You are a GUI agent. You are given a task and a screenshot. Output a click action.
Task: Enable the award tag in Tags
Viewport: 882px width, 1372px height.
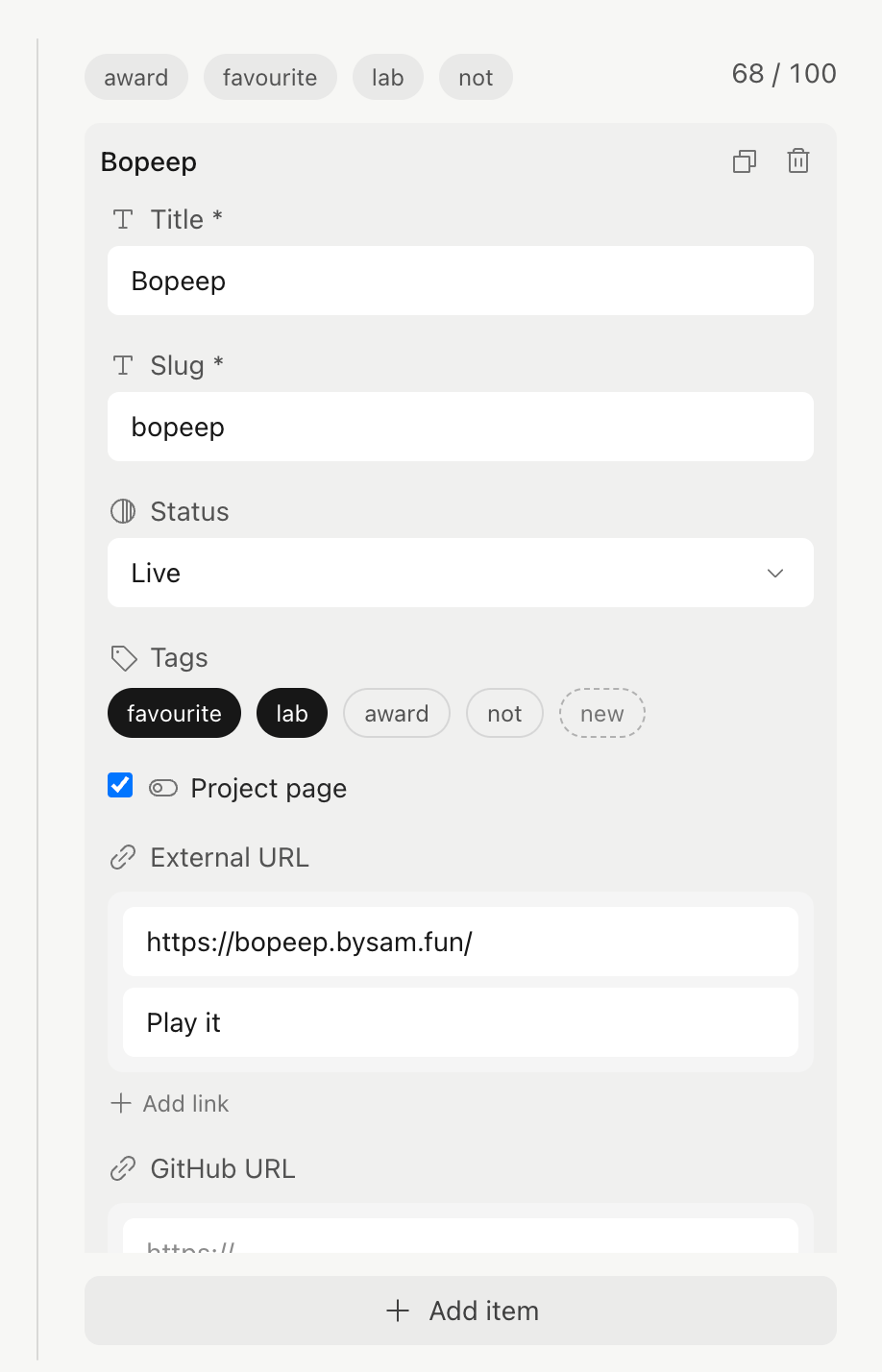click(397, 713)
